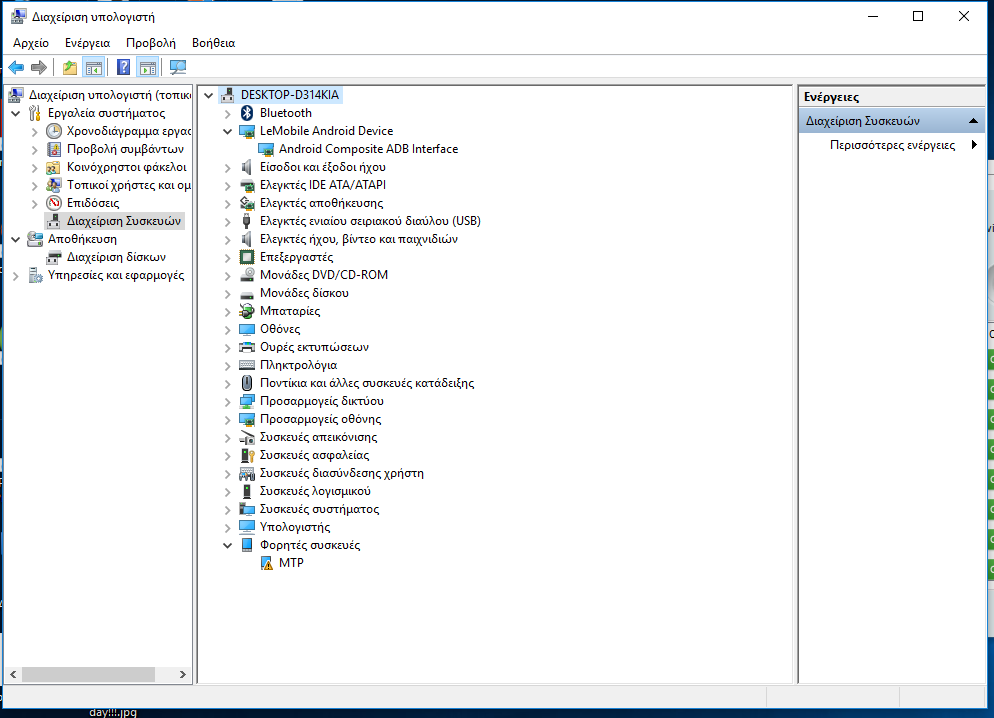
Task: Collapse the LeMobile Android Device node
Action: pos(229,131)
